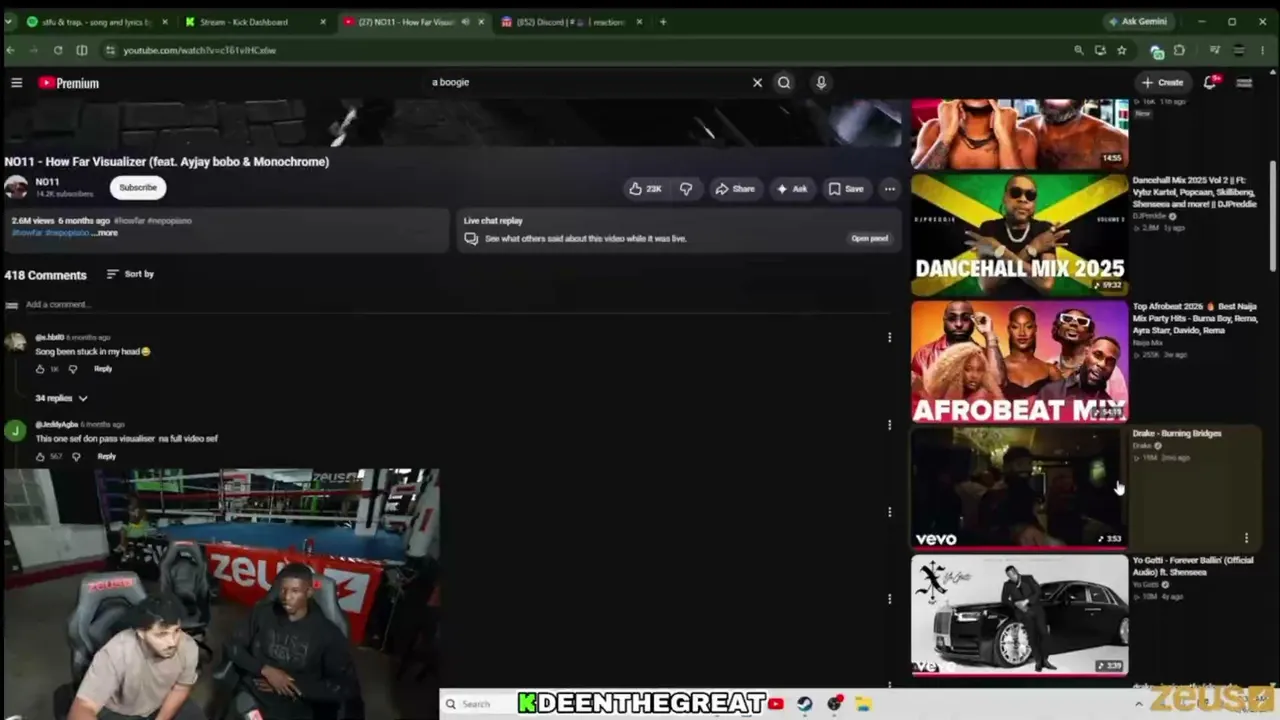This screenshot has height=720, width=1280.
Task: Open the Create menu
Action: pos(1162,83)
